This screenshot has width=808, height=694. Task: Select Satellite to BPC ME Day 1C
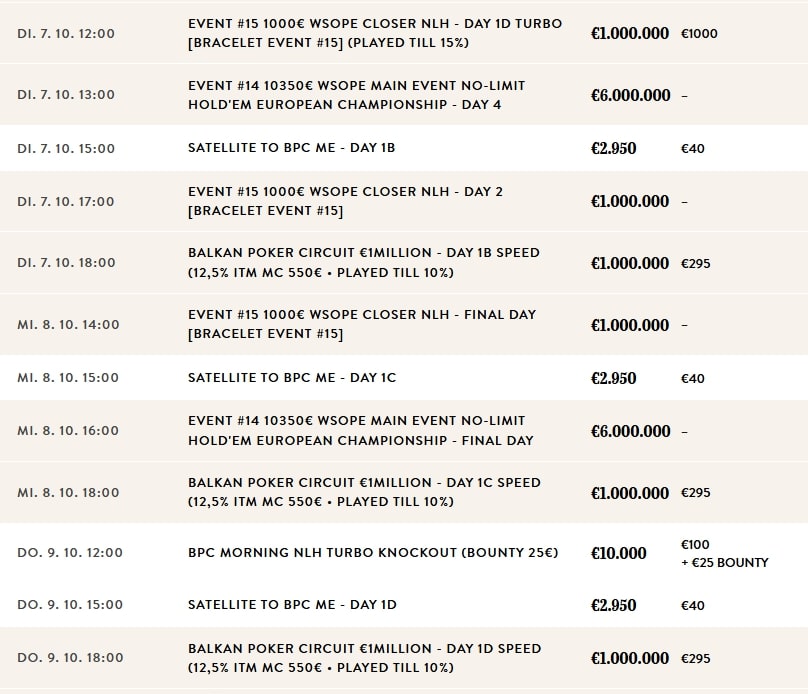tap(292, 378)
